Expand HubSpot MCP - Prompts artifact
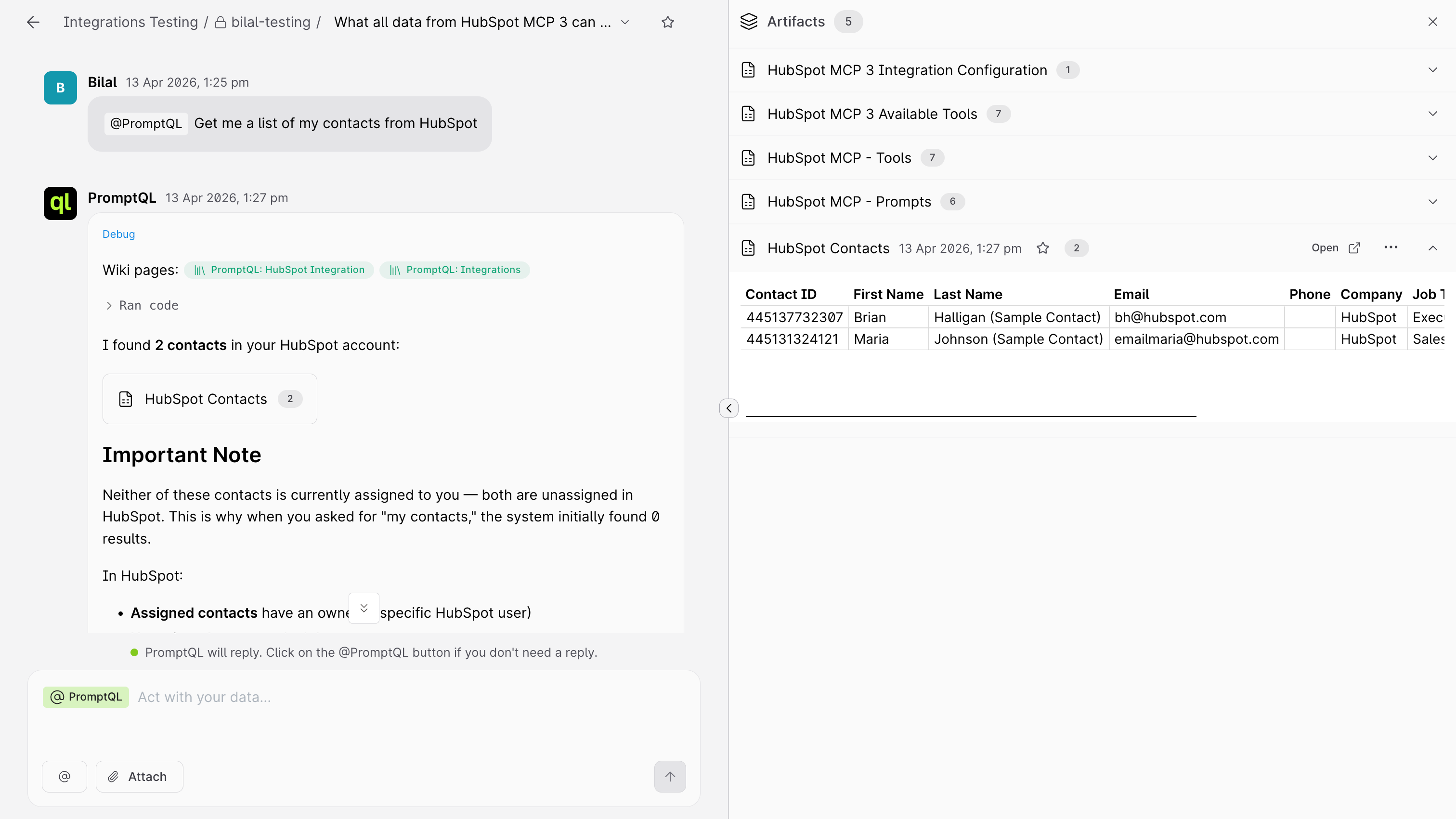Viewport: 1456px width, 819px height. (x=1433, y=202)
